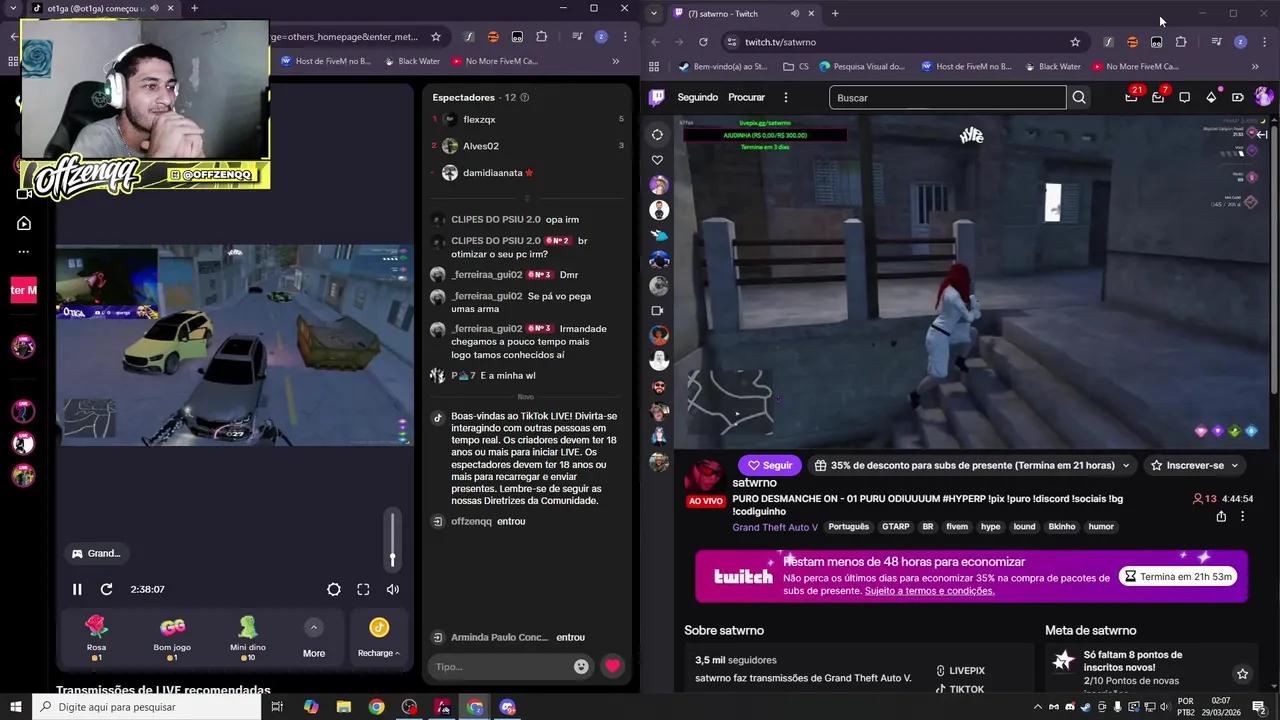This screenshot has height=720, width=1280.
Task: Enter fullscreen on the TikTok player
Action: click(x=363, y=589)
